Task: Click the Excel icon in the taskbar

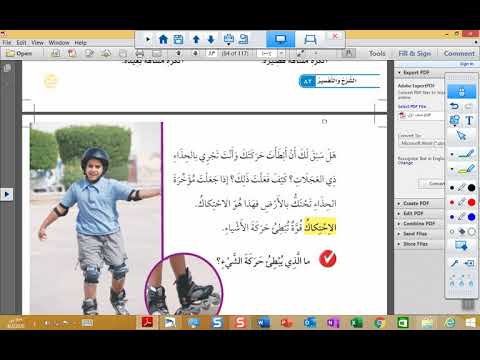Action: (x=356, y=322)
